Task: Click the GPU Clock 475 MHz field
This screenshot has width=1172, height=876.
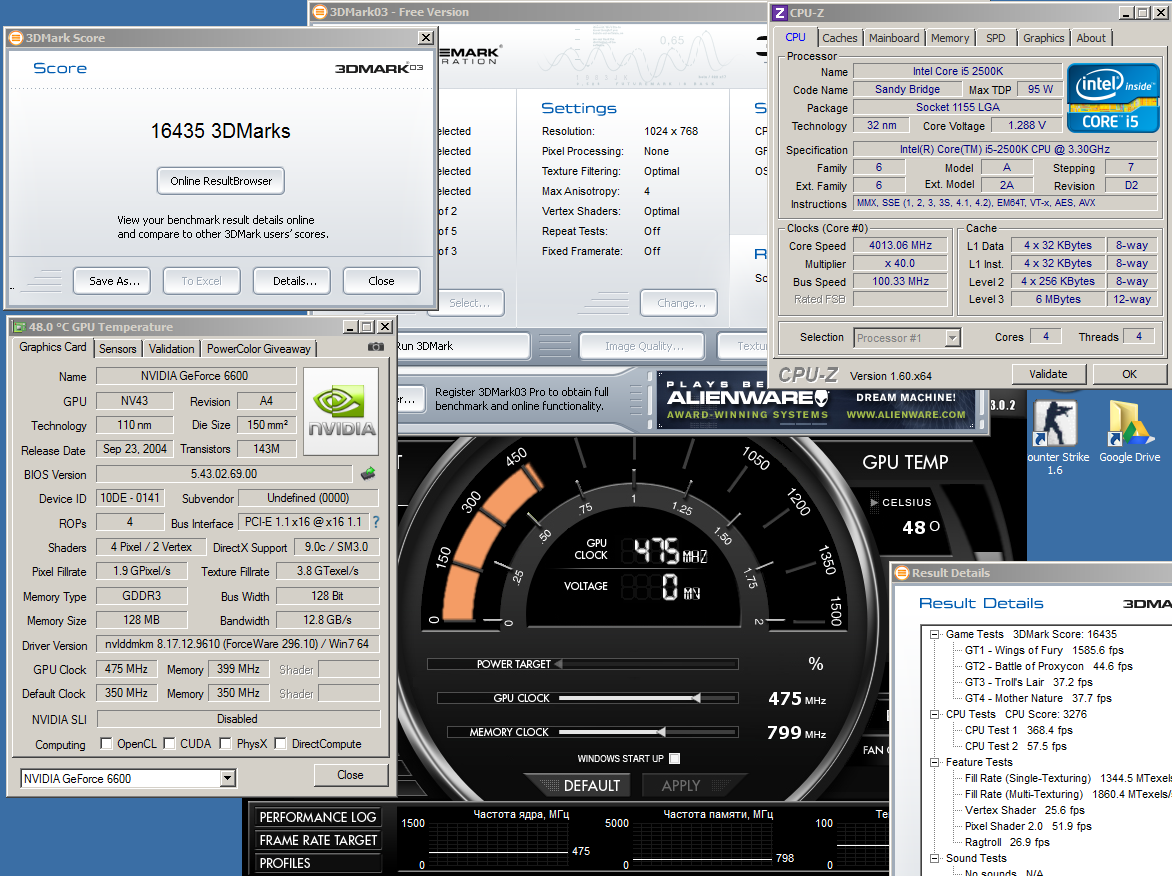Action: [x=126, y=669]
